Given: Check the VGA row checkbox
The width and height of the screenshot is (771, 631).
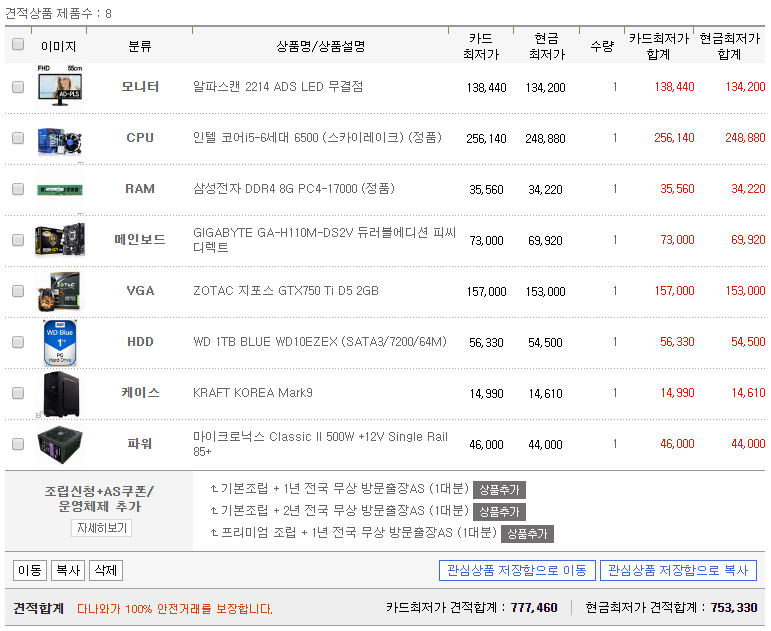Looking at the screenshot, I should coord(18,291).
